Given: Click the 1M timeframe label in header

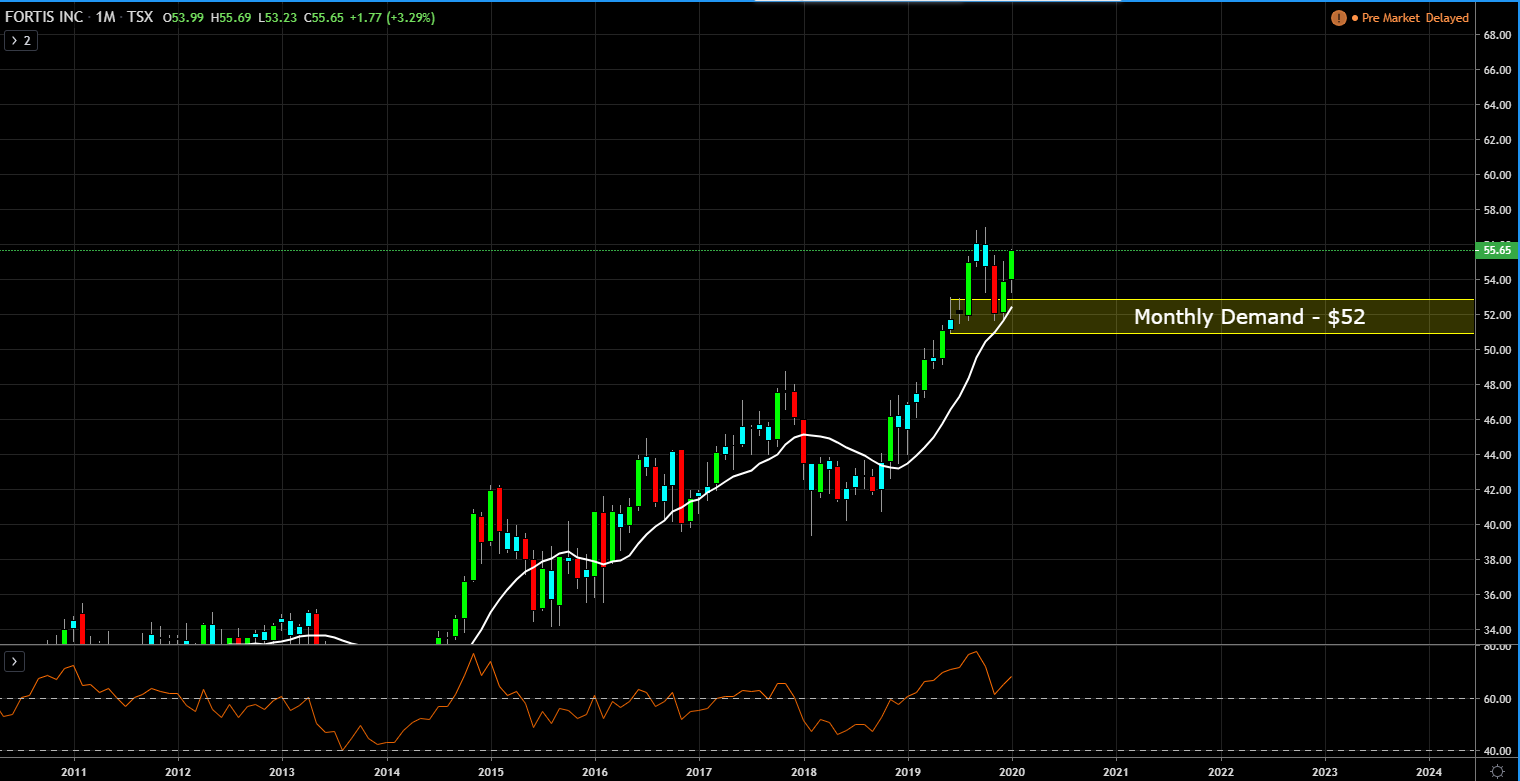Looking at the screenshot, I should pos(108,18).
